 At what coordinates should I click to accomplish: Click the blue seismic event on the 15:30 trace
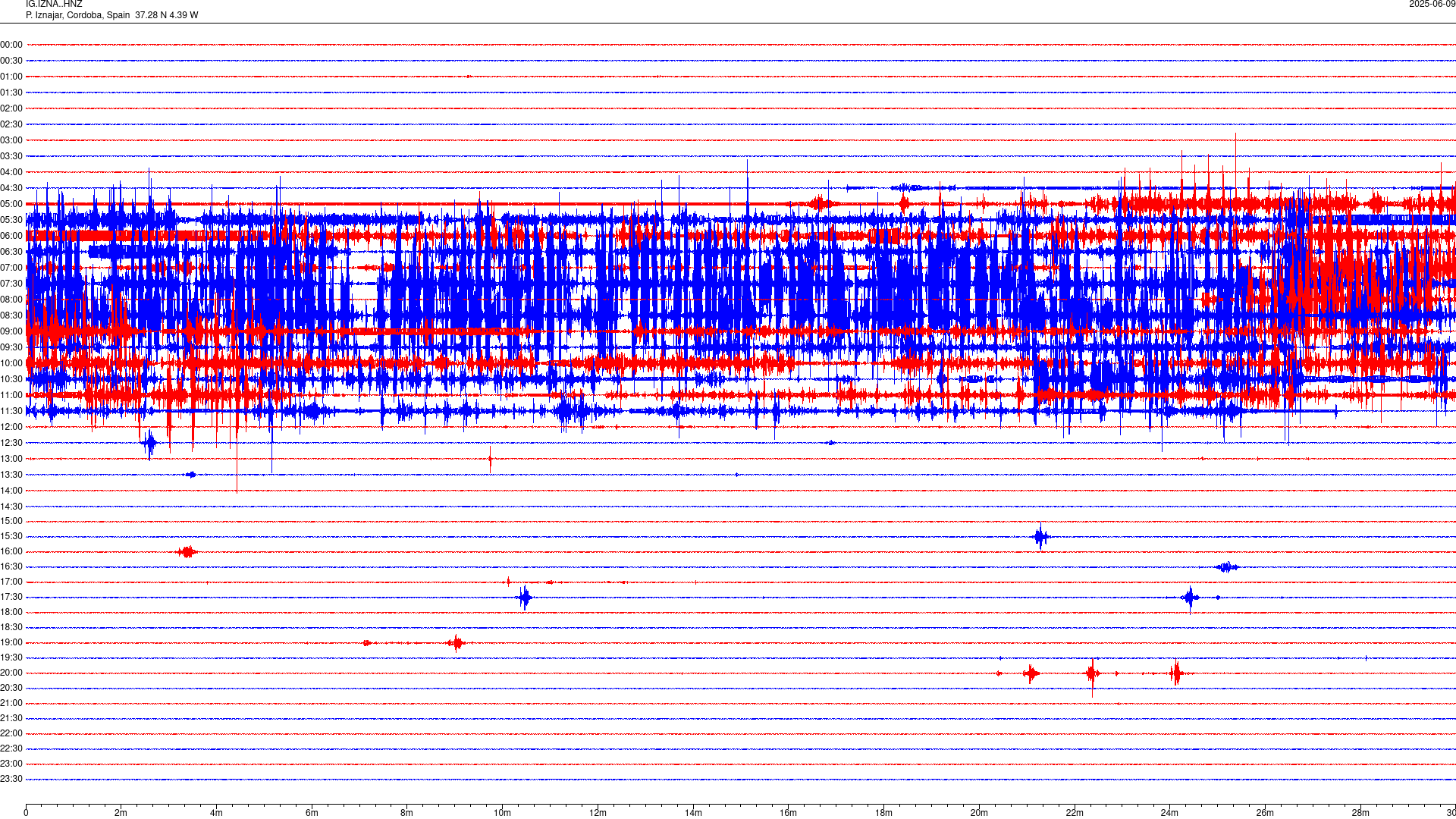[x=1040, y=536]
